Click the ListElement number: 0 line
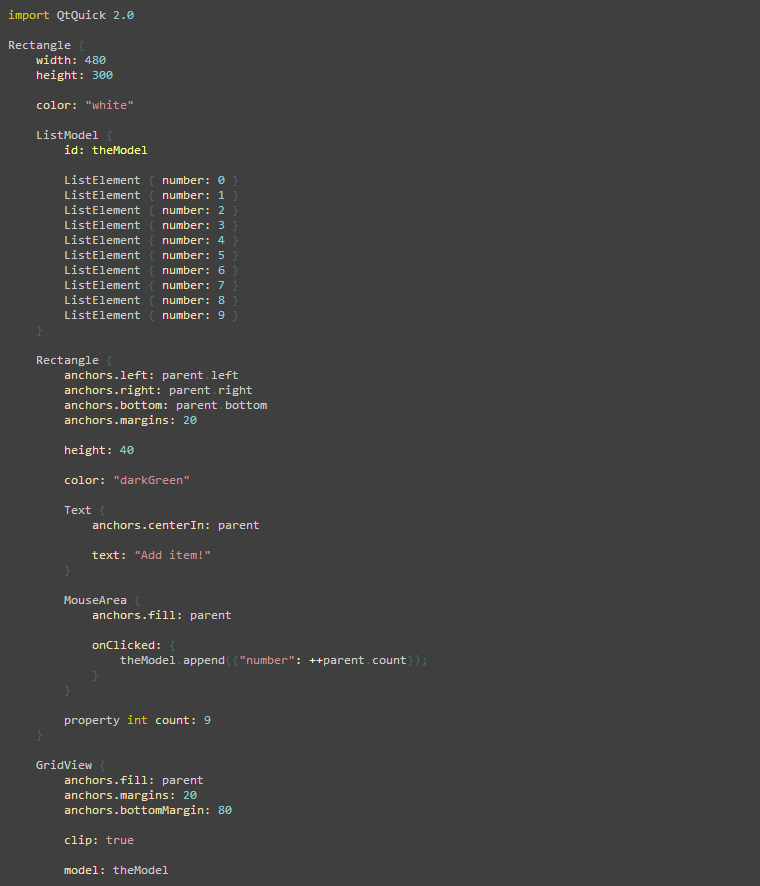760x886 pixels. coord(151,180)
